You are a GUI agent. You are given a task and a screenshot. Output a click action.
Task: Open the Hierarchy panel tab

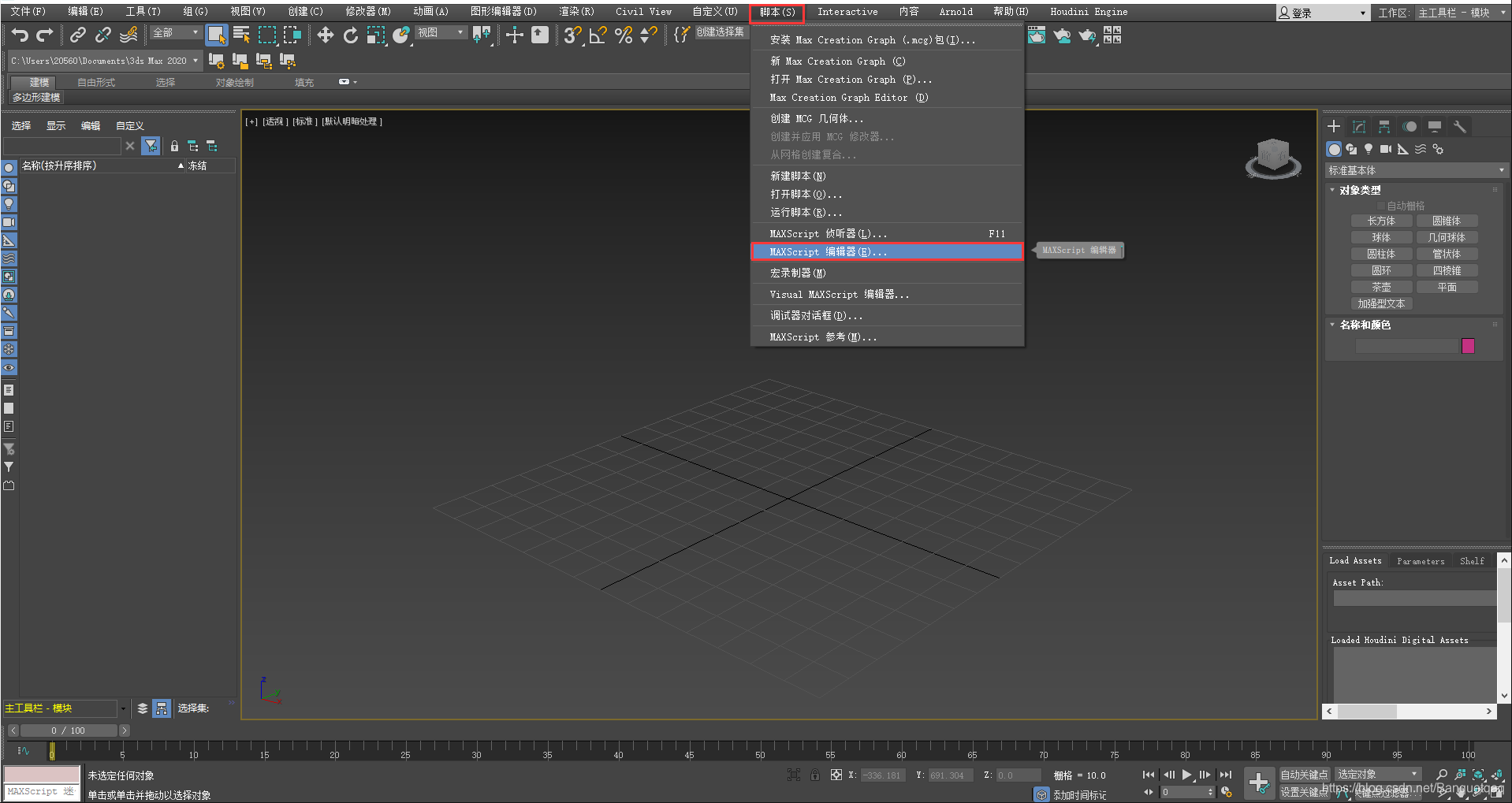1384,126
